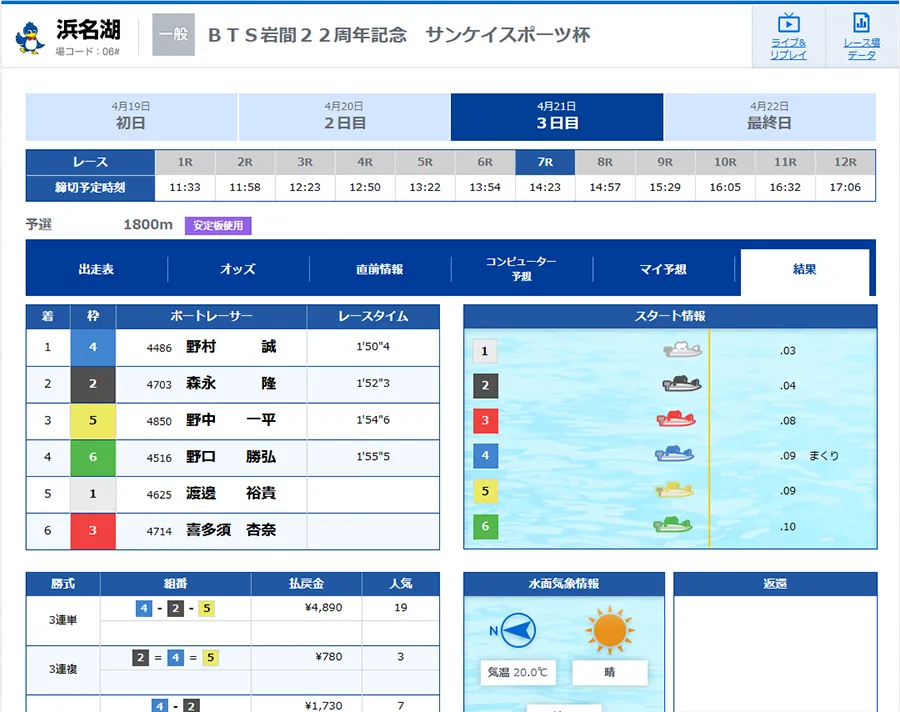This screenshot has height=712, width=900.
Task: Open Live & Replay video icon
Action: click(x=788, y=24)
